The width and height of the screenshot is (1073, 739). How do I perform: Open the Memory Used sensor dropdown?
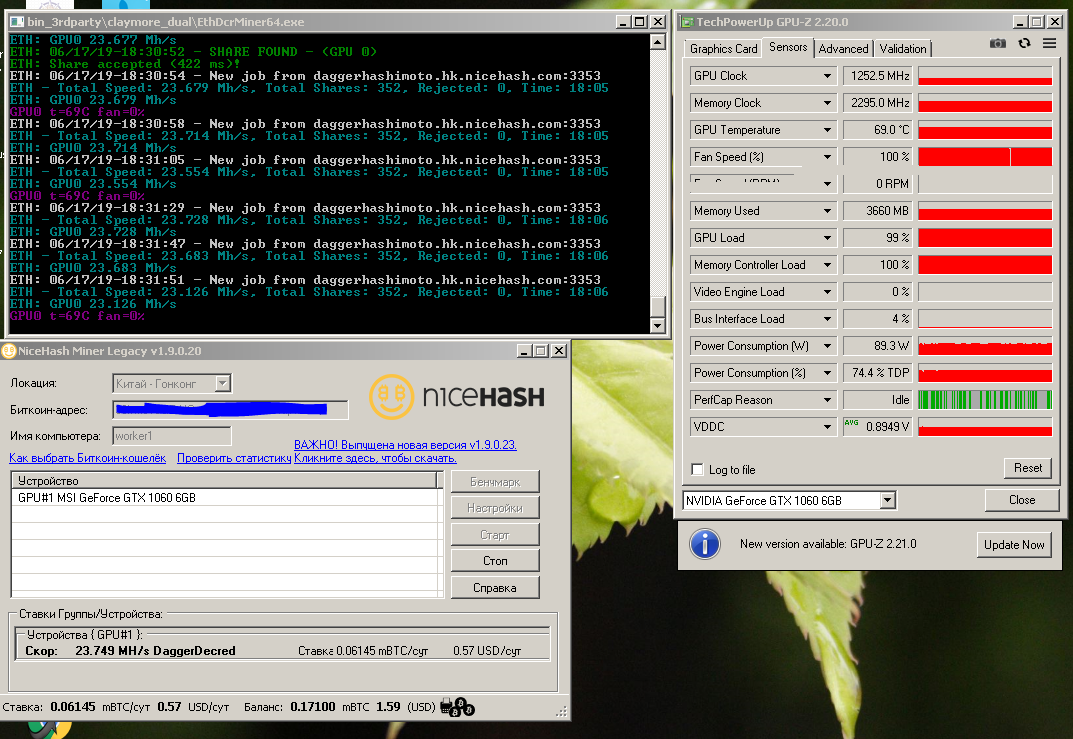827,211
